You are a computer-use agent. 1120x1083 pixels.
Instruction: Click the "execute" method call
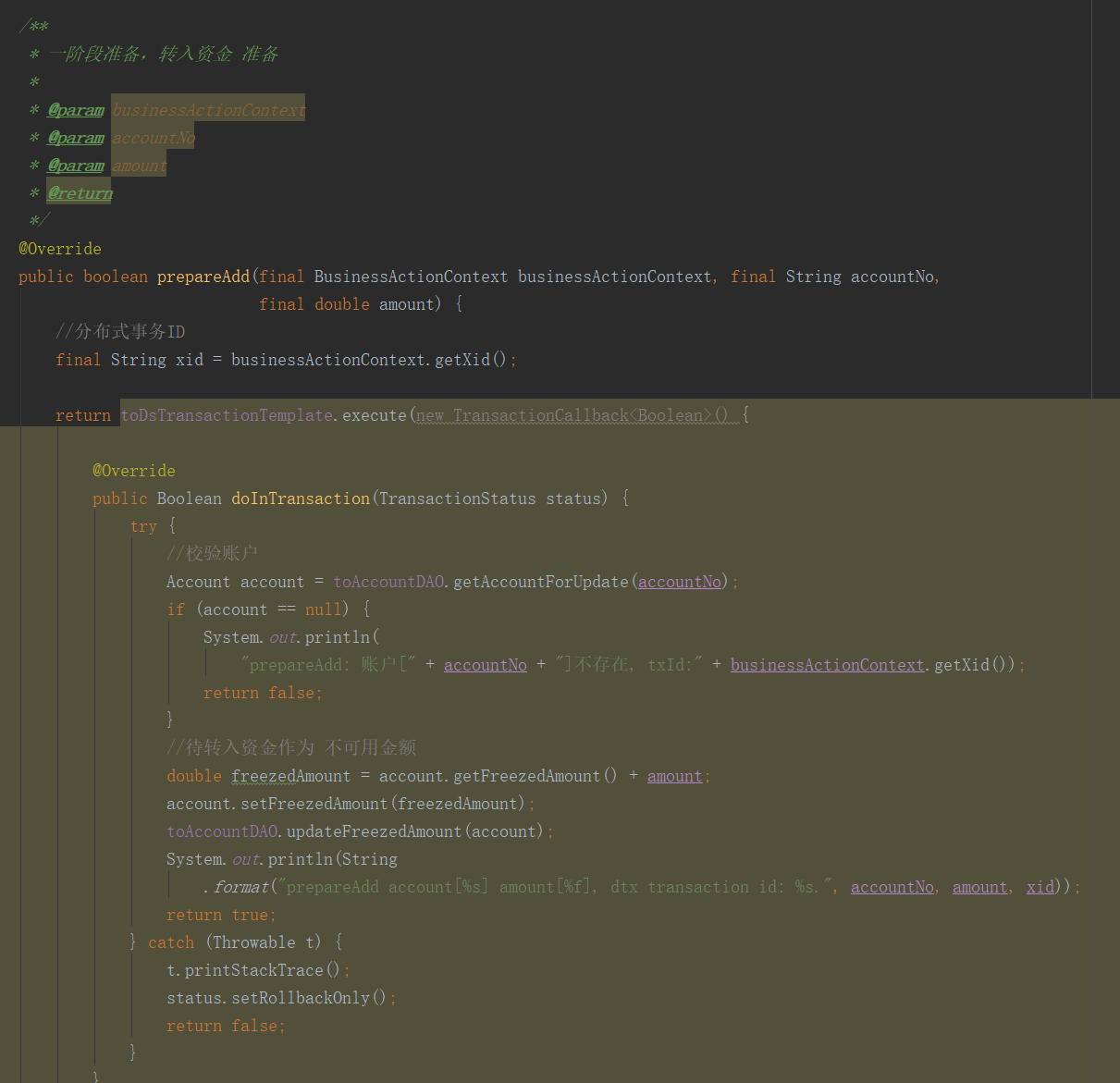click(x=375, y=415)
